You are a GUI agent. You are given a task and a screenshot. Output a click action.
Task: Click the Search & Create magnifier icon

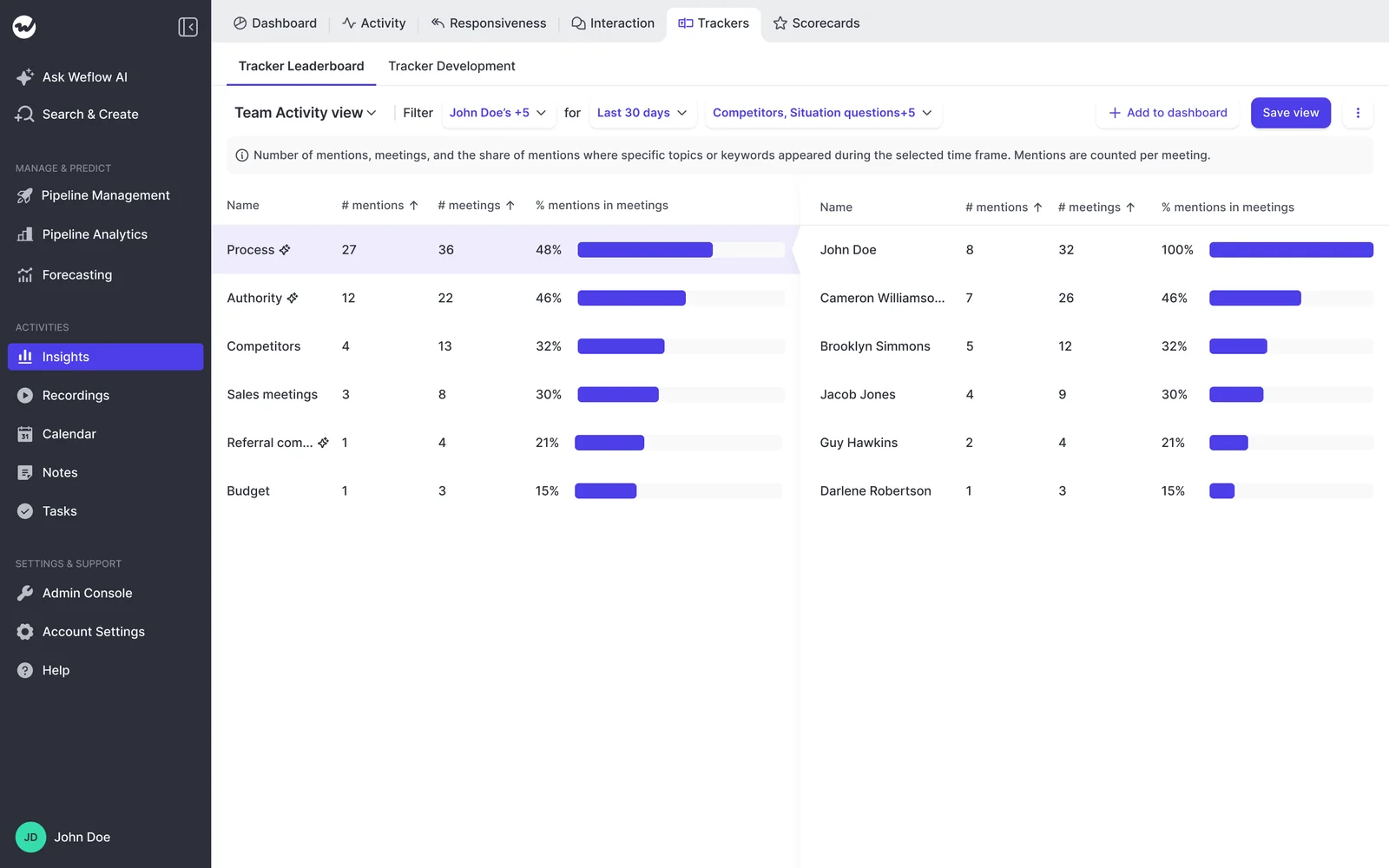25,114
